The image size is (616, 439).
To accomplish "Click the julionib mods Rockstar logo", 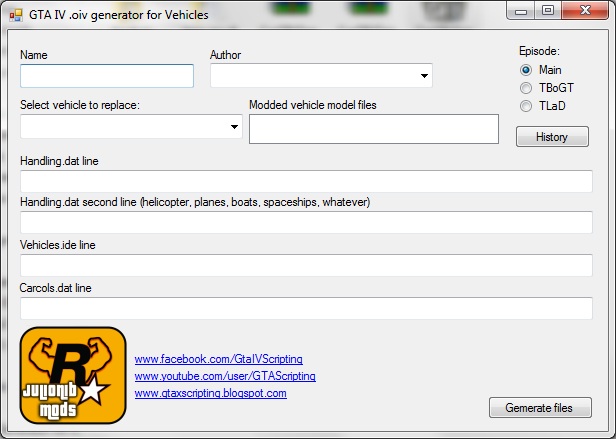I will 73,374.
